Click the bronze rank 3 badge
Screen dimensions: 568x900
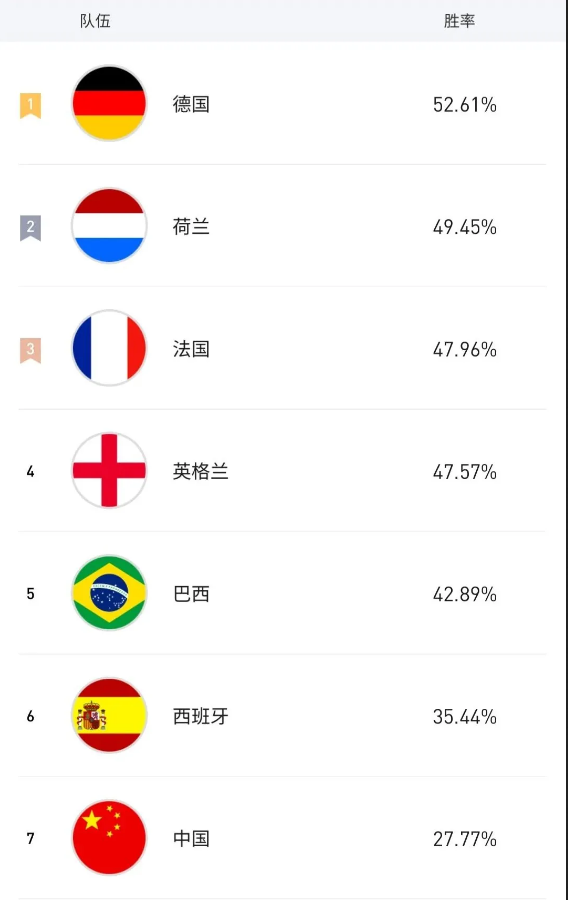tap(30, 350)
